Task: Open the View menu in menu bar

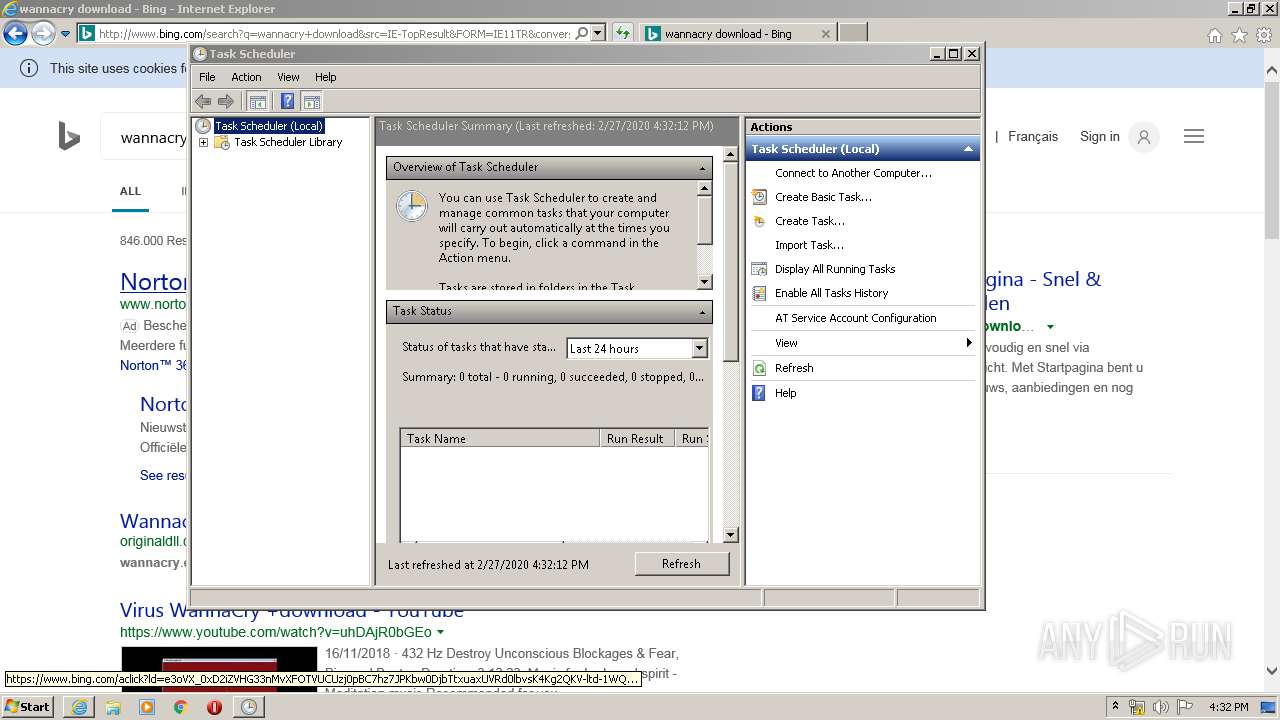Action: pos(288,77)
